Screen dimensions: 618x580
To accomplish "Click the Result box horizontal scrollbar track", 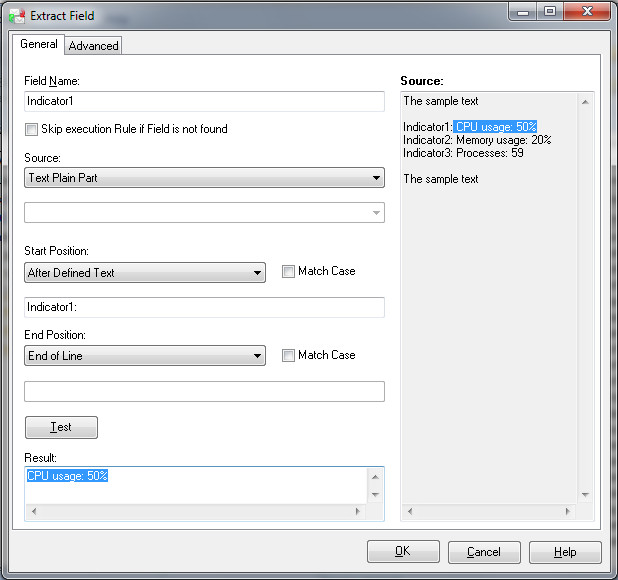I will coord(196,511).
